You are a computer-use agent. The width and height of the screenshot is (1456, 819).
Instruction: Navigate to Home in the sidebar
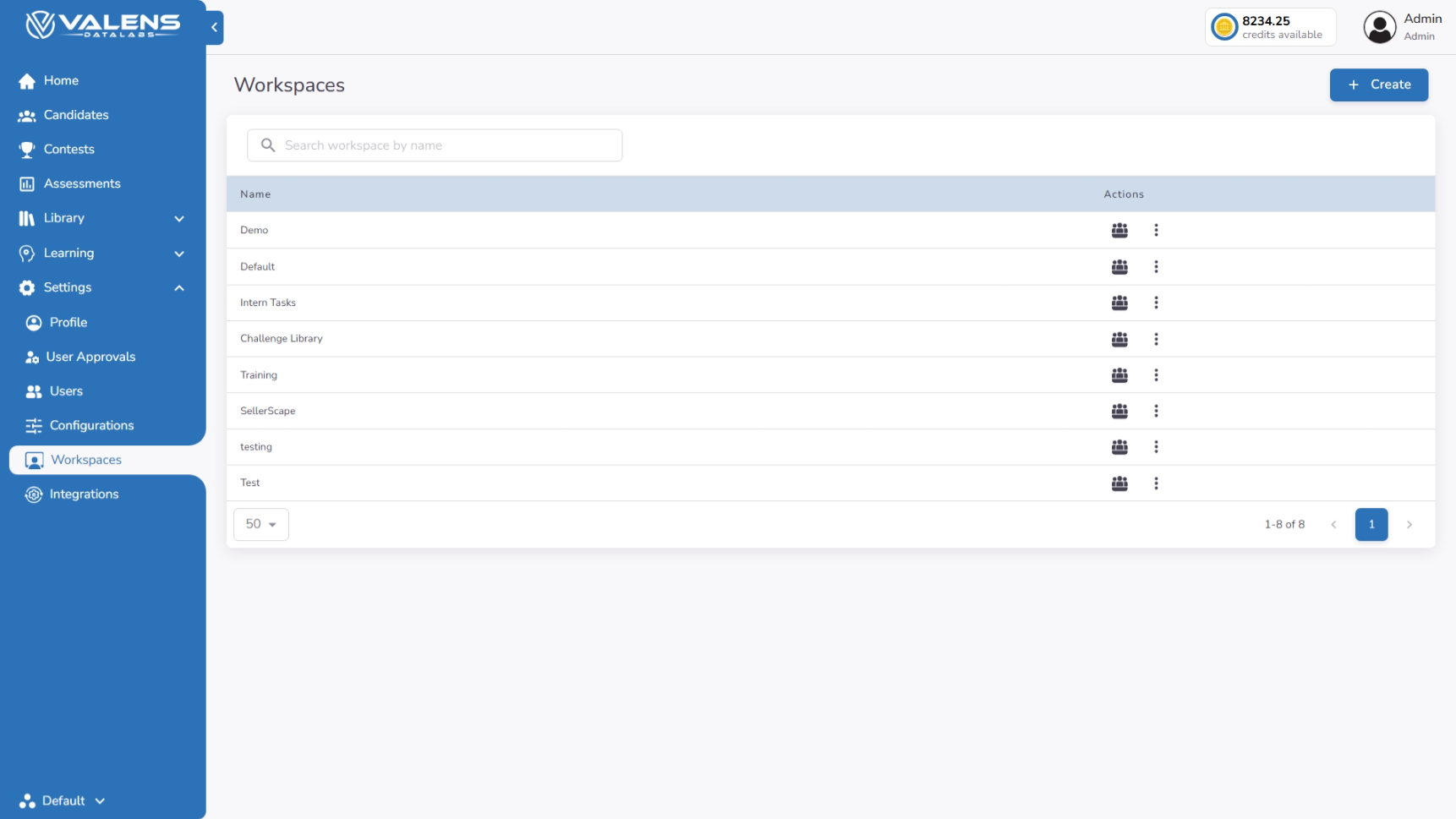(x=60, y=80)
